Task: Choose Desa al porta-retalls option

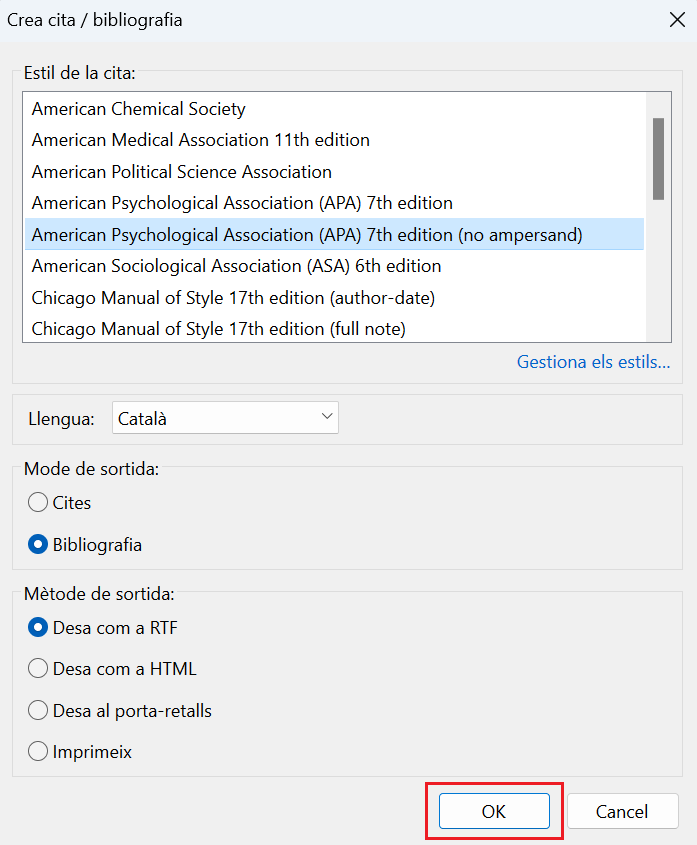Action: [120, 710]
